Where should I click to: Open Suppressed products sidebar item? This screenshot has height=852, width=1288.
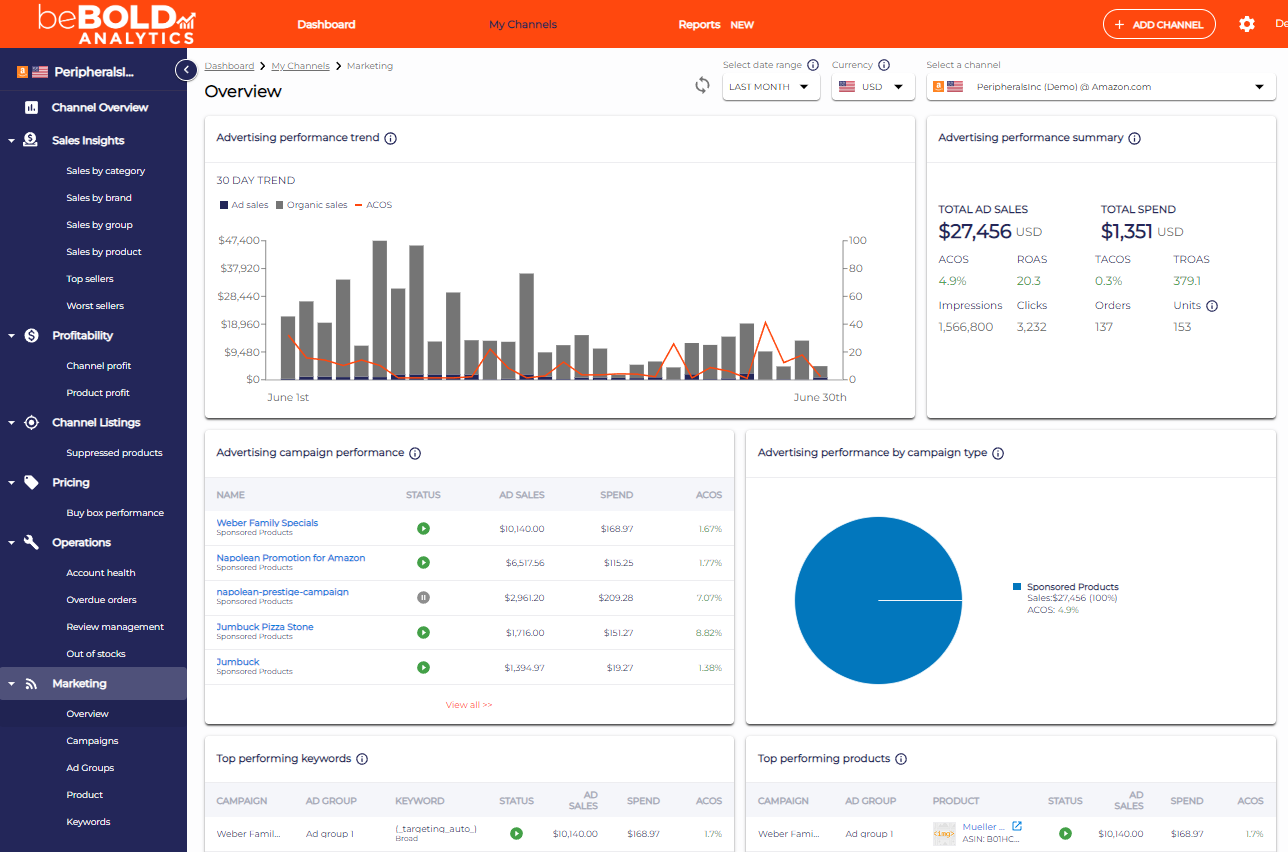[114, 453]
